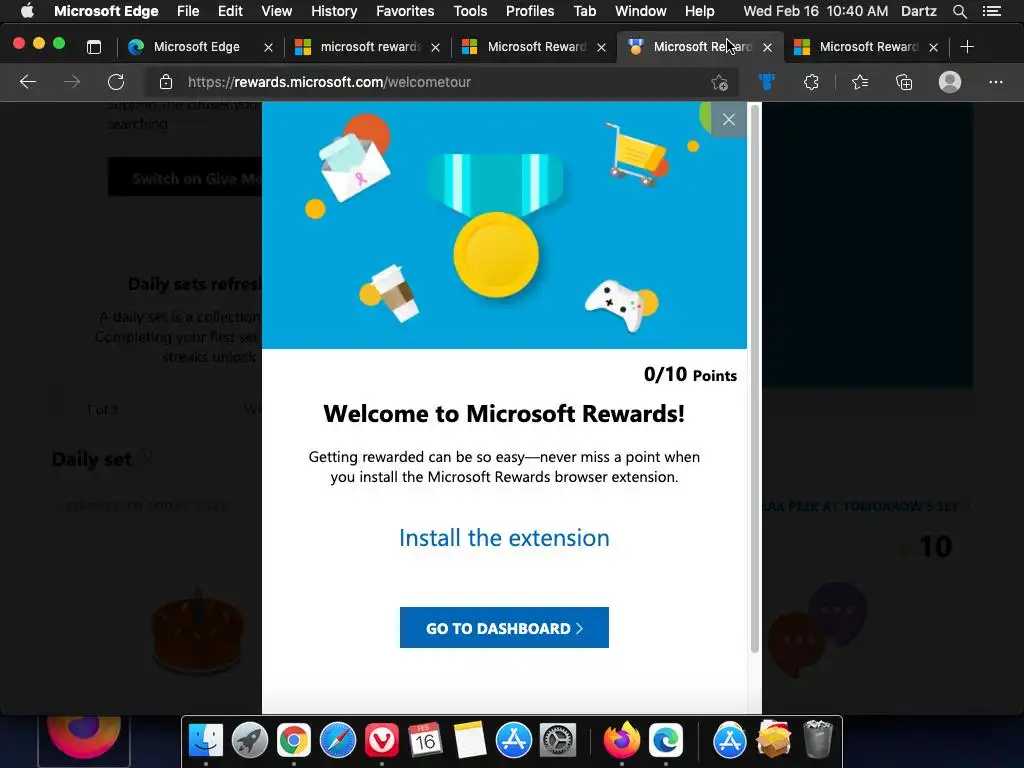The width and height of the screenshot is (1024, 768).
Task: Click the browser back arrow
Action: pyautogui.click(x=27, y=82)
